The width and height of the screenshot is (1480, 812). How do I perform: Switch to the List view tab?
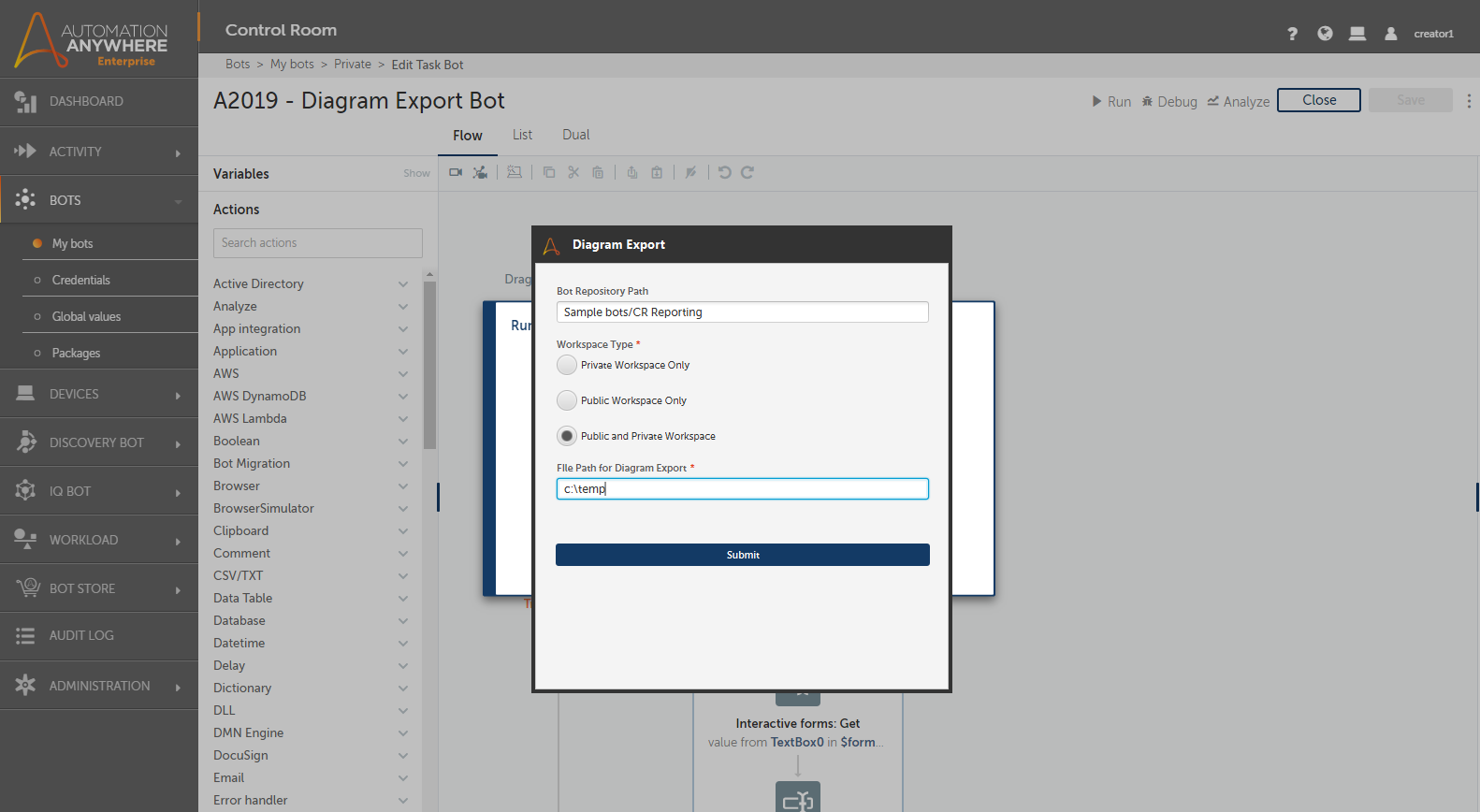(522, 135)
